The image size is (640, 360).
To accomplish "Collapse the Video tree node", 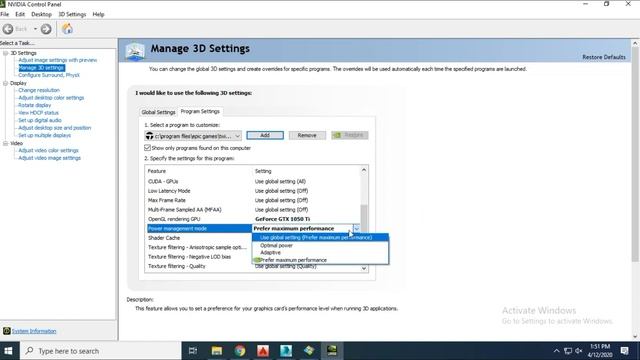I will [5, 144].
